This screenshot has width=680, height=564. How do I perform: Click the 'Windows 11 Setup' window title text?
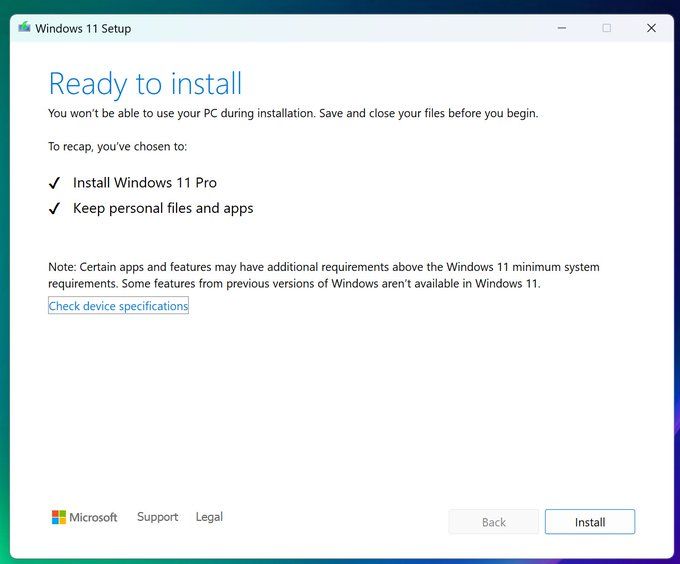click(83, 29)
